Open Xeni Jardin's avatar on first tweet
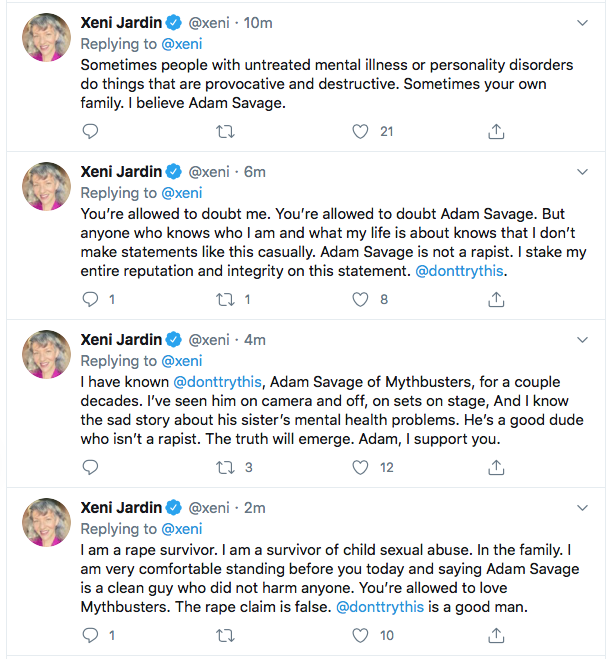 45,38
